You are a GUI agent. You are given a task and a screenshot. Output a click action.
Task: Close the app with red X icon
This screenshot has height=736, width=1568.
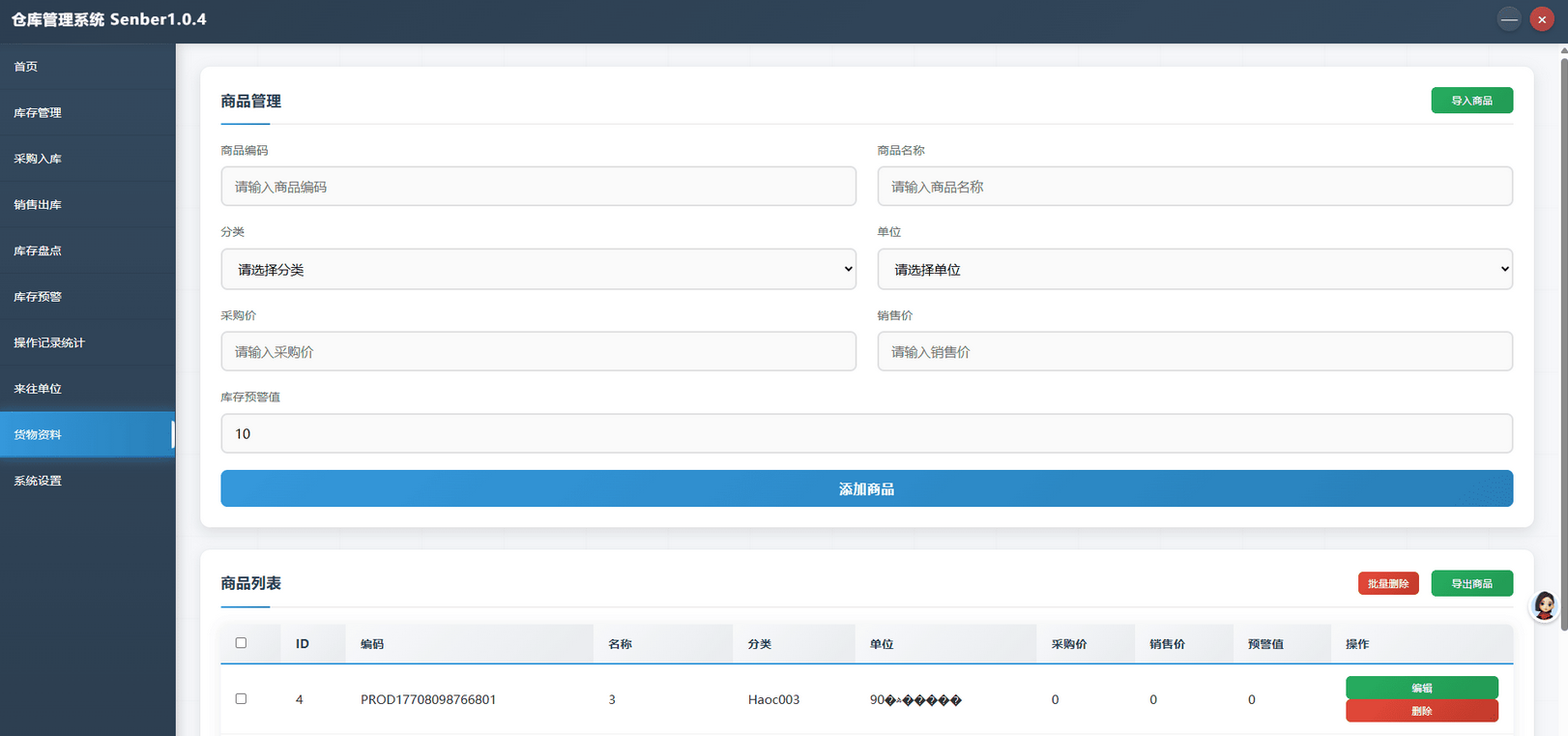tap(1542, 19)
